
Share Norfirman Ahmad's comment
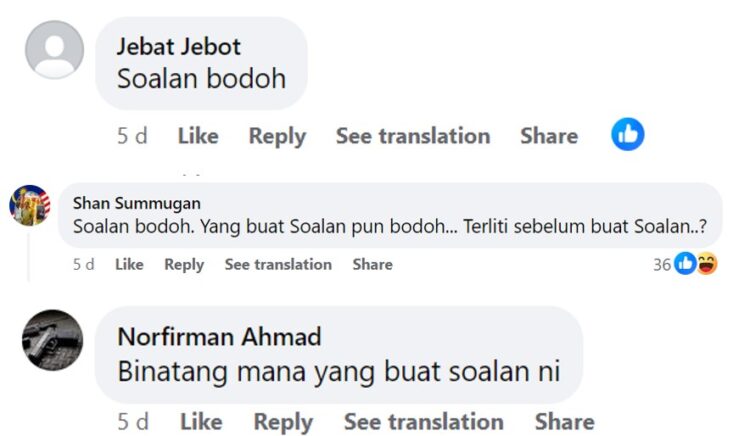[564, 421]
